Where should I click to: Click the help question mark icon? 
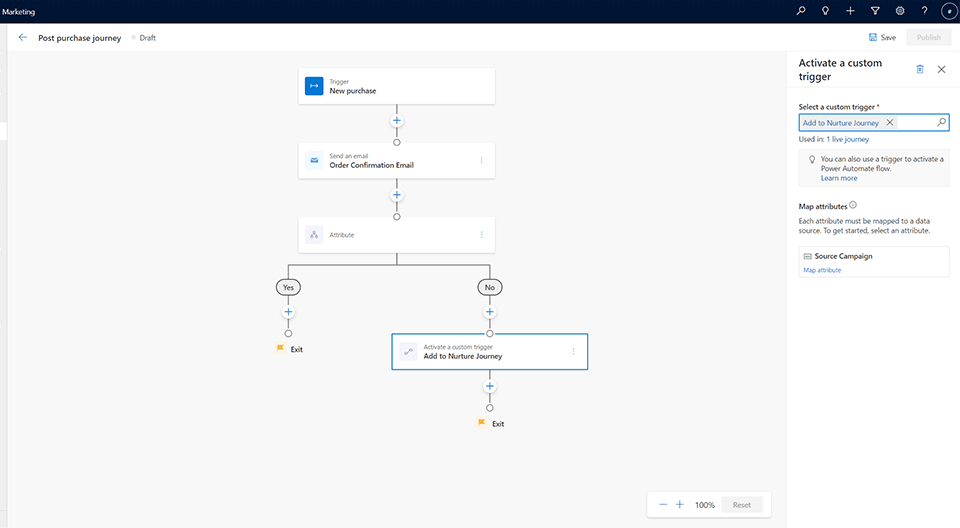coord(924,11)
